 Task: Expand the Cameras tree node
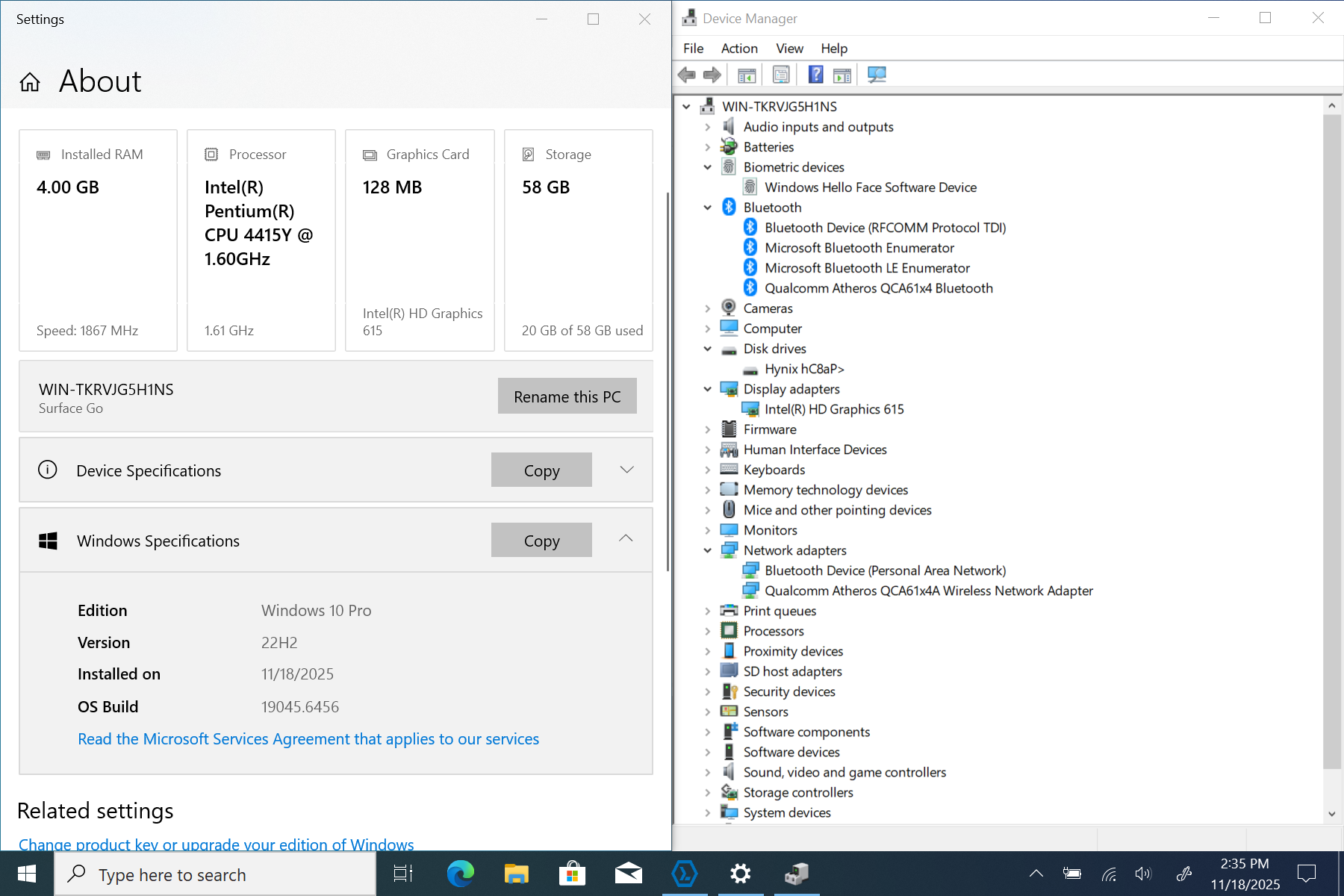[708, 308]
